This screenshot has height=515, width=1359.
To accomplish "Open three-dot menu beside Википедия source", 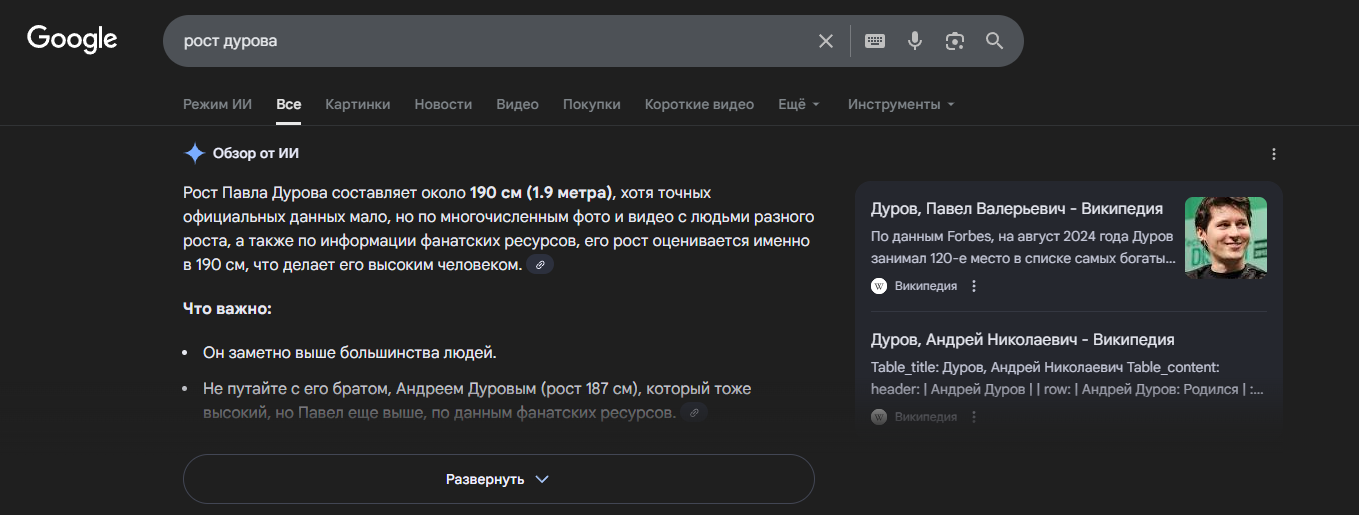I will pyautogui.click(x=974, y=286).
